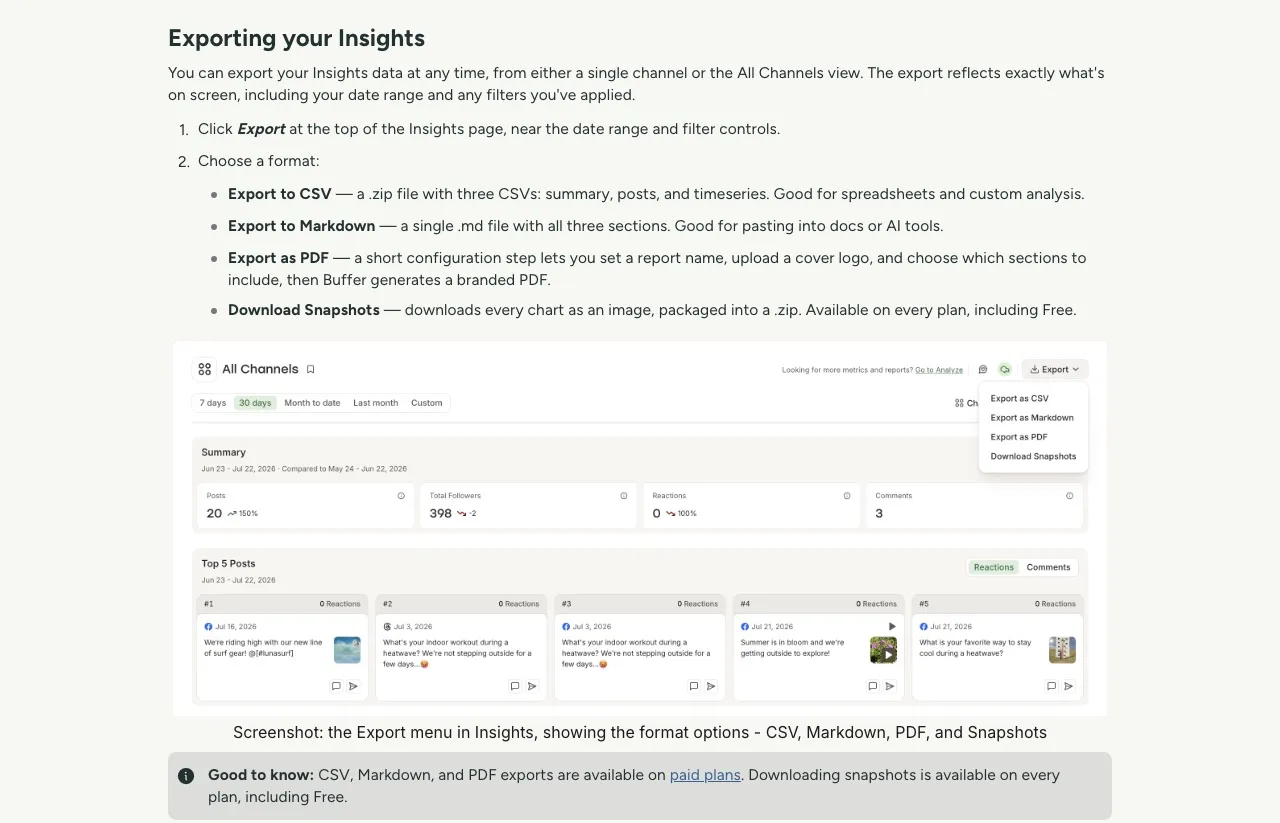Click the chat bubble icon left of Export
The image size is (1280, 823).
click(983, 369)
